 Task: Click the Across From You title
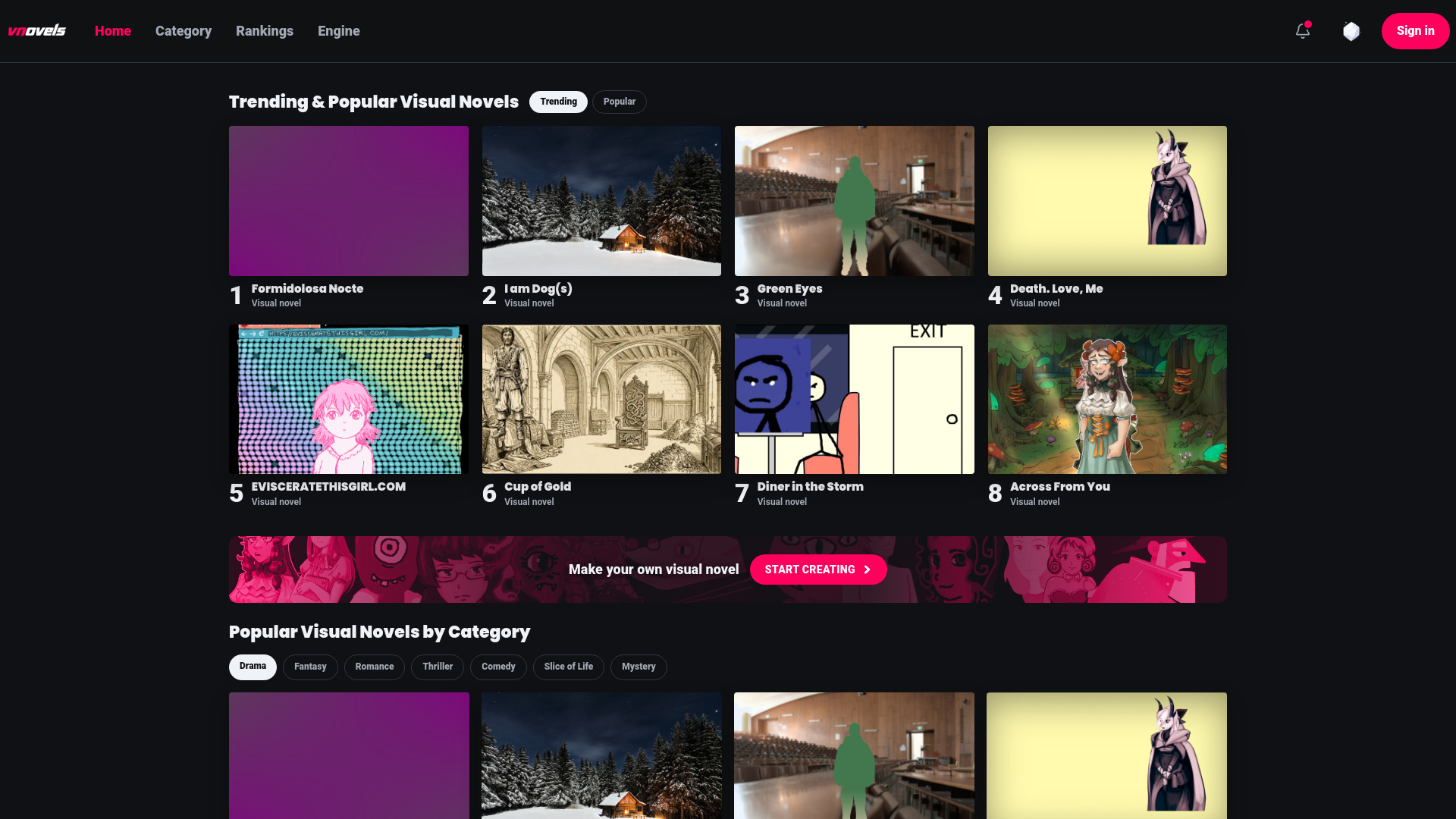pos(1060,487)
